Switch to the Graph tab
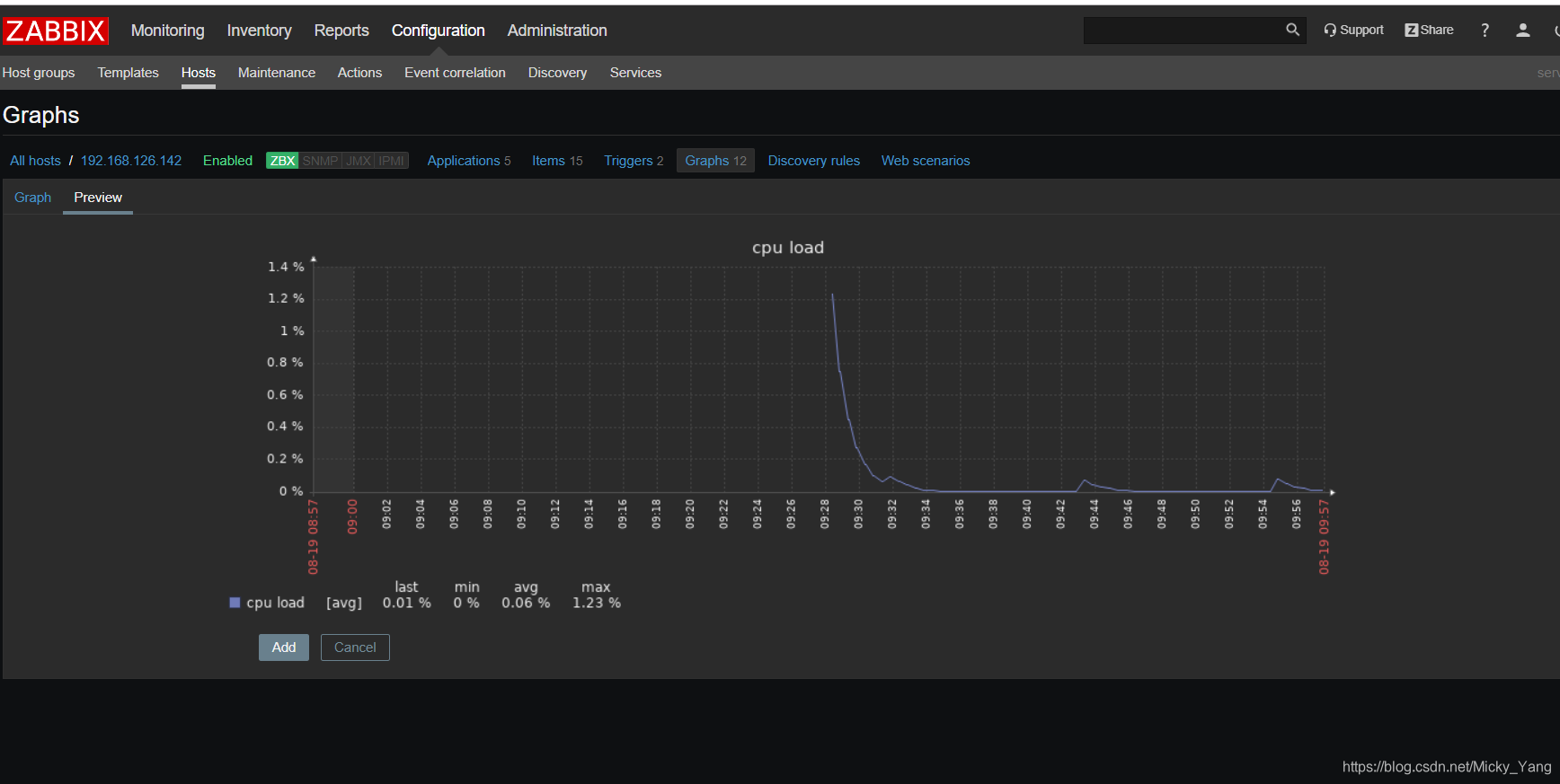The image size is (1560, 784). click(32, 198)
